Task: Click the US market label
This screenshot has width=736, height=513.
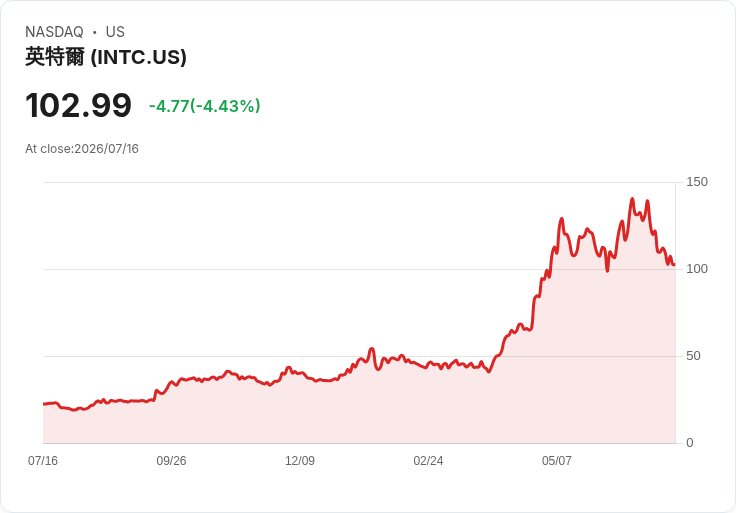Action: click(115, 32)
